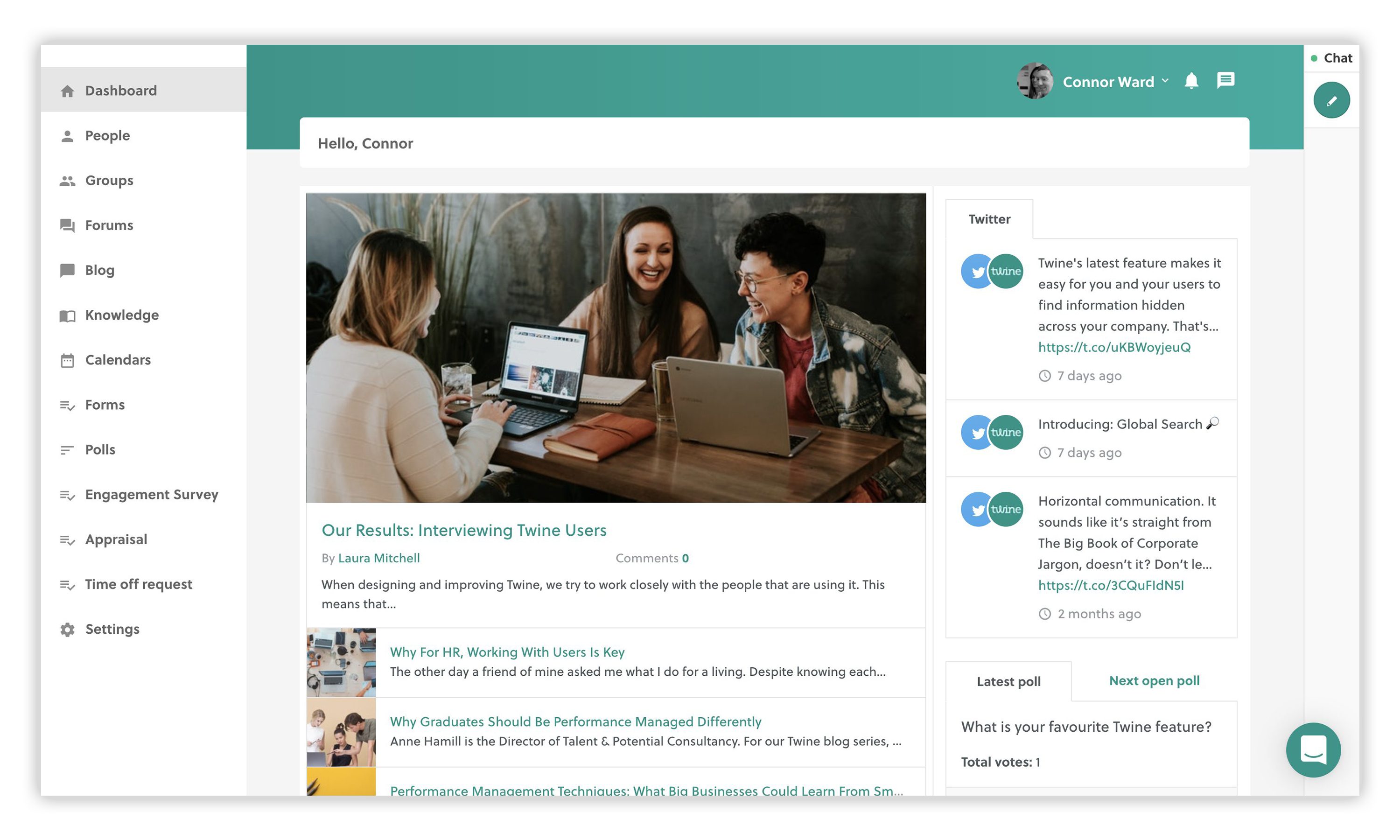Open the messages icon in header

pyautogui.click(x=1225, y=80)
